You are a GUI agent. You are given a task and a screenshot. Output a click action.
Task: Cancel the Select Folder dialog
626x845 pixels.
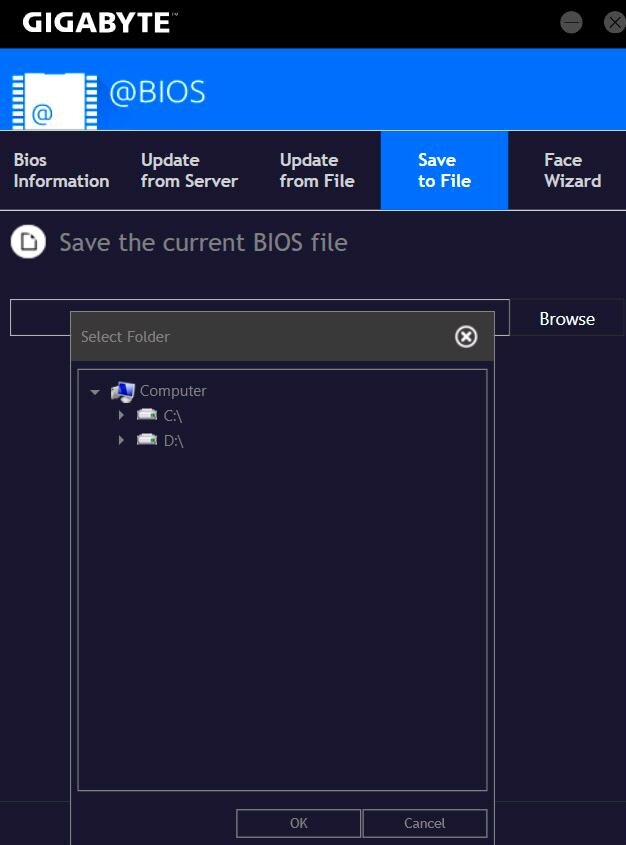tap(425, 823)
